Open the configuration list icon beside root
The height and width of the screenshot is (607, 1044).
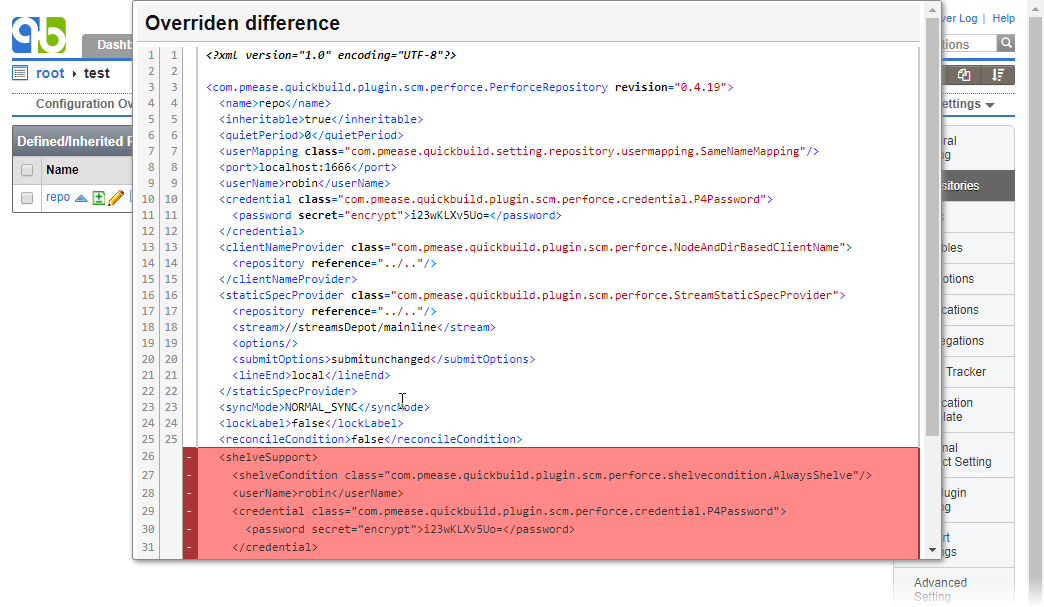click(x=20, y=73)
